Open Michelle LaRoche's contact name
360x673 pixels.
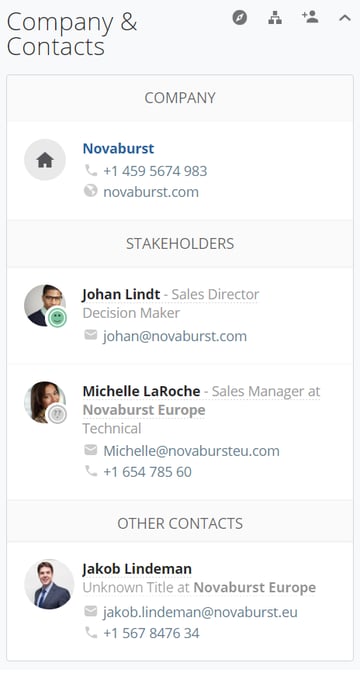coord(141,391)
